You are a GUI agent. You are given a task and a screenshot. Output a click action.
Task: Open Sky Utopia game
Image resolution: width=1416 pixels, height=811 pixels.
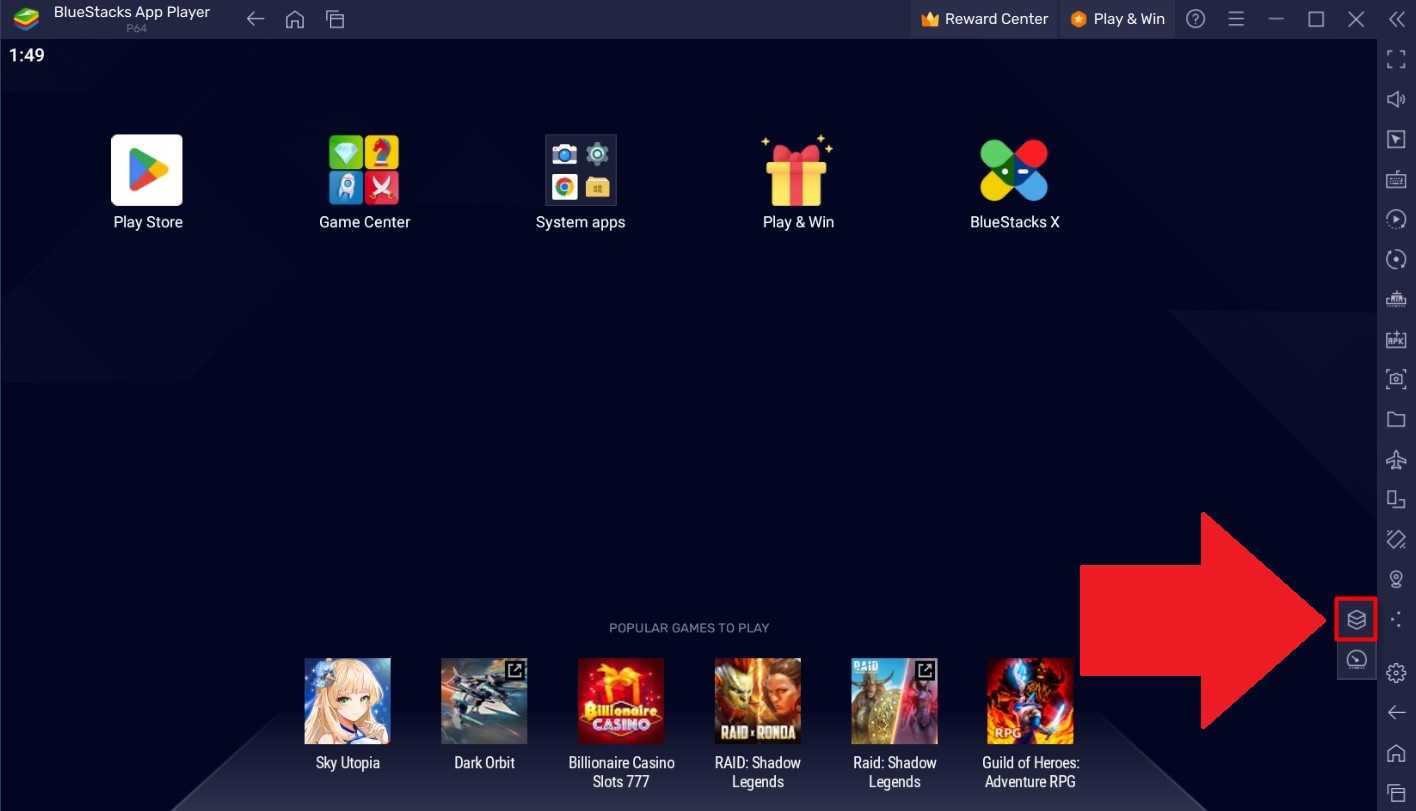pyautogui.click(x=347, y=701)
